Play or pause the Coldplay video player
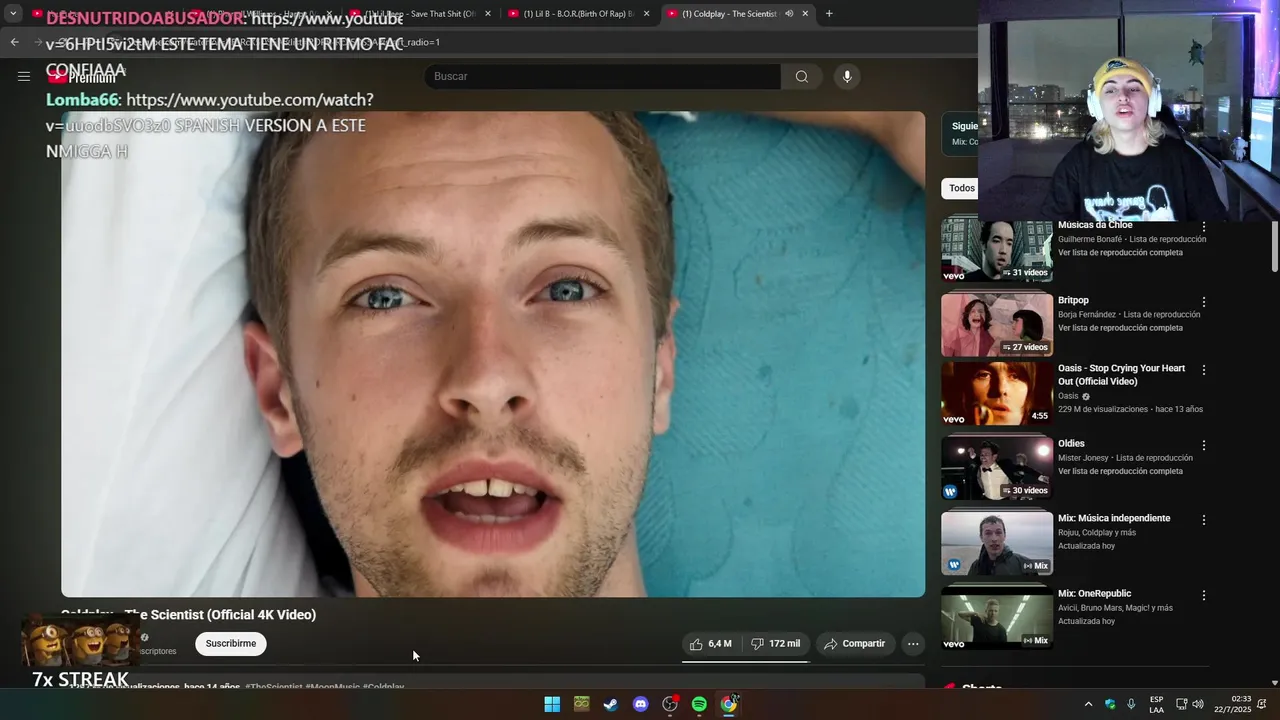Viewport: 1280px width, 720px height. [493, 354]
